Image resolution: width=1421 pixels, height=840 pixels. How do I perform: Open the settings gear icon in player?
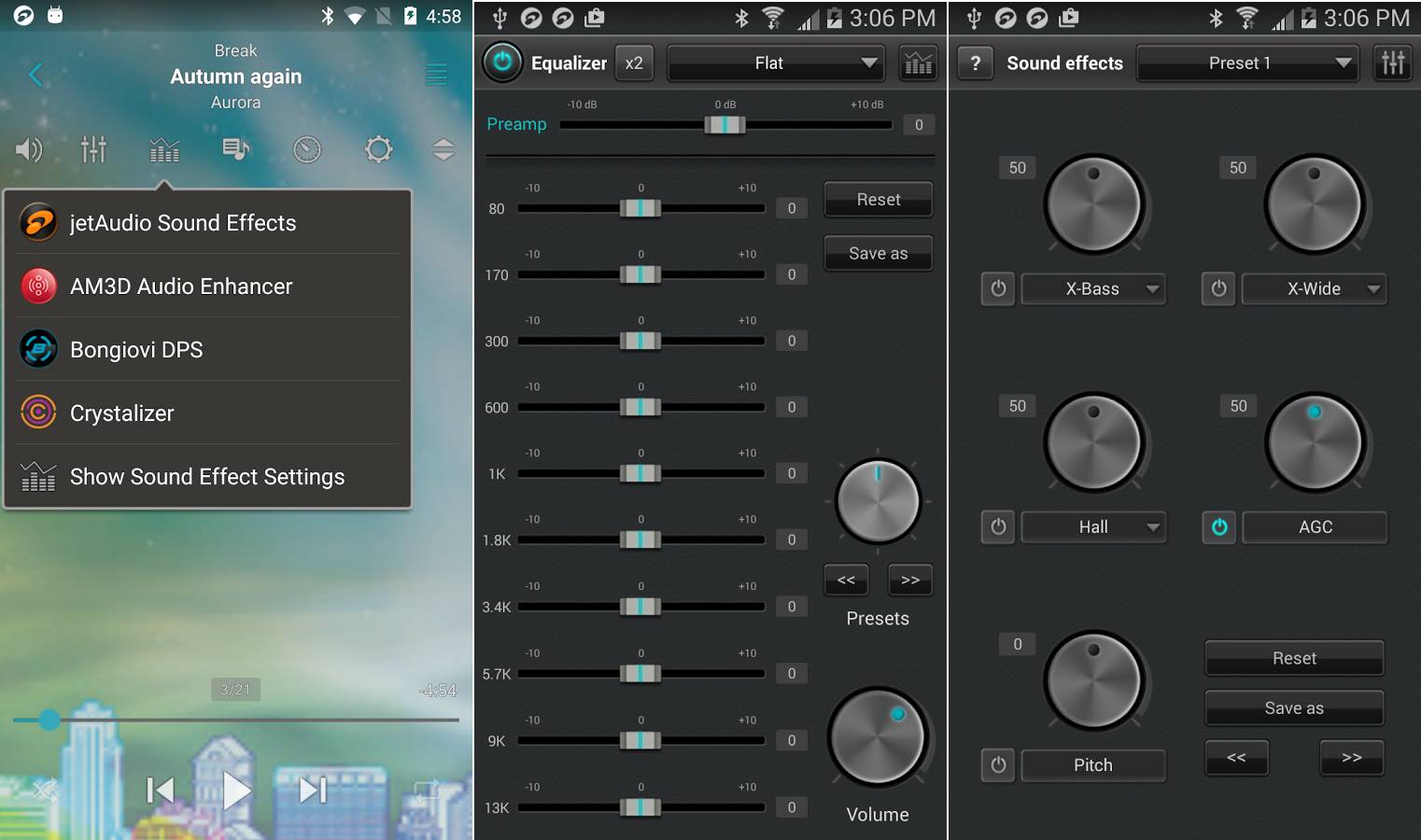click(378, 149)
